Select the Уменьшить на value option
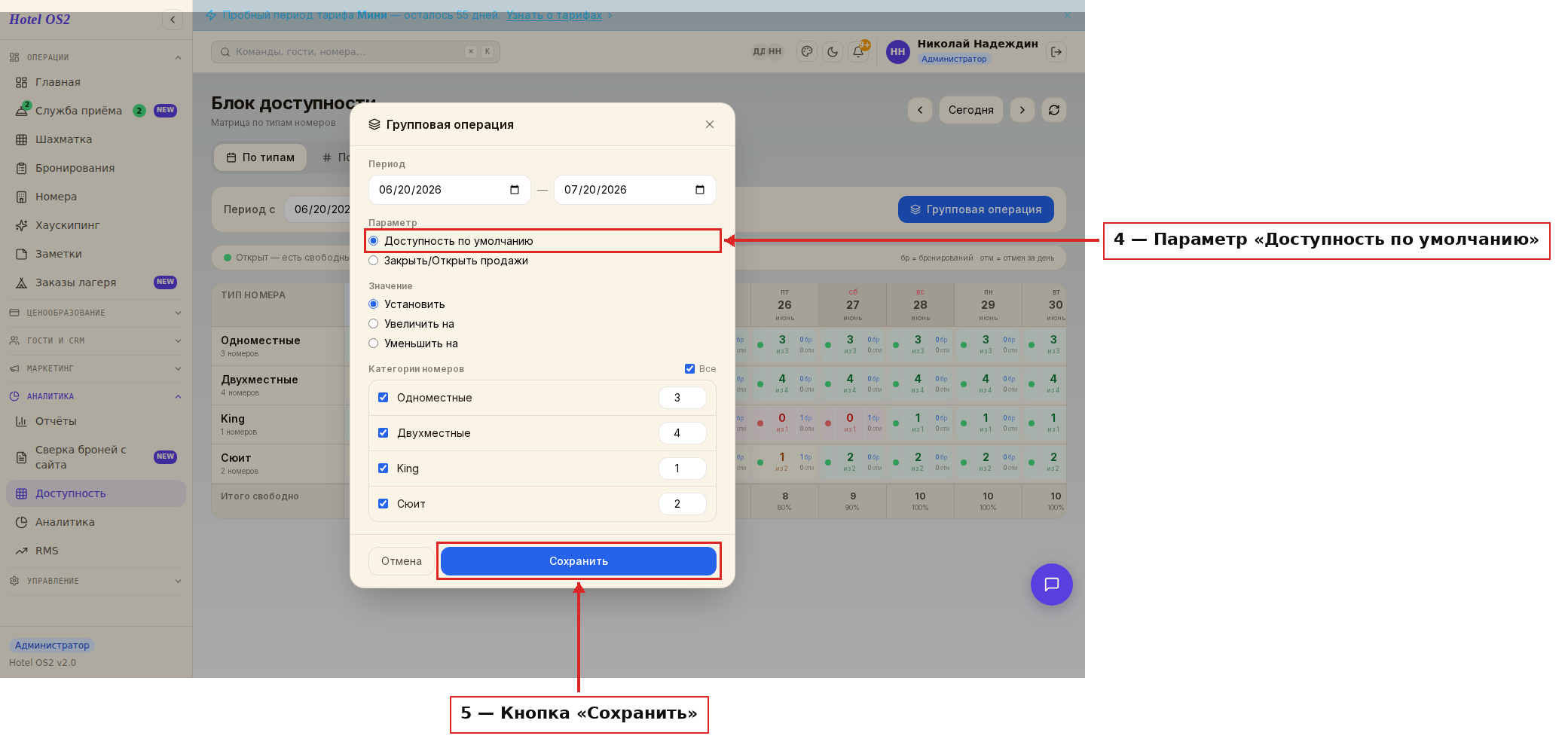Screen dimensions: 1568x751 coord(374,343)
